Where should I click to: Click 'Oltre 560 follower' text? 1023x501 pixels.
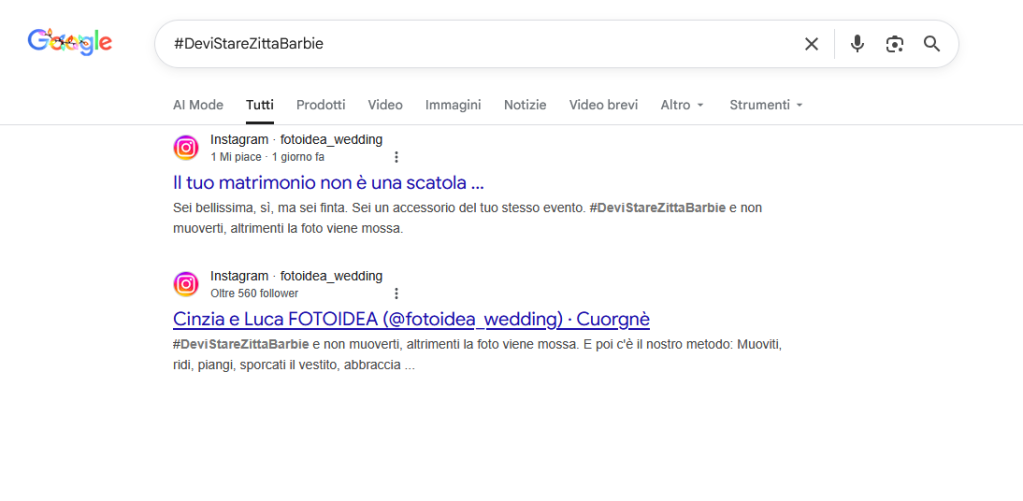tap(254, 294)
